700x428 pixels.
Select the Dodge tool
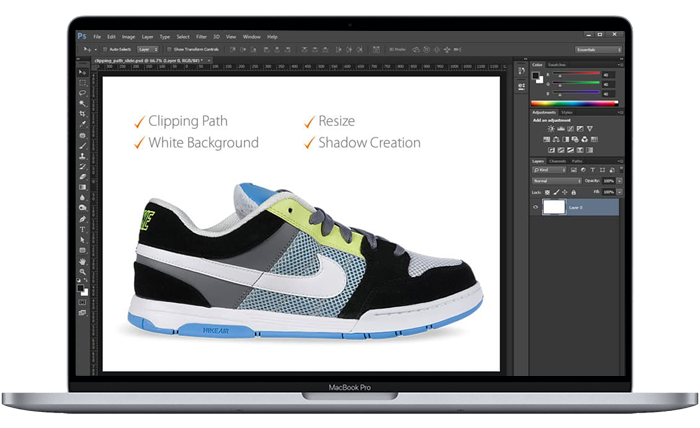coord(83,208)
